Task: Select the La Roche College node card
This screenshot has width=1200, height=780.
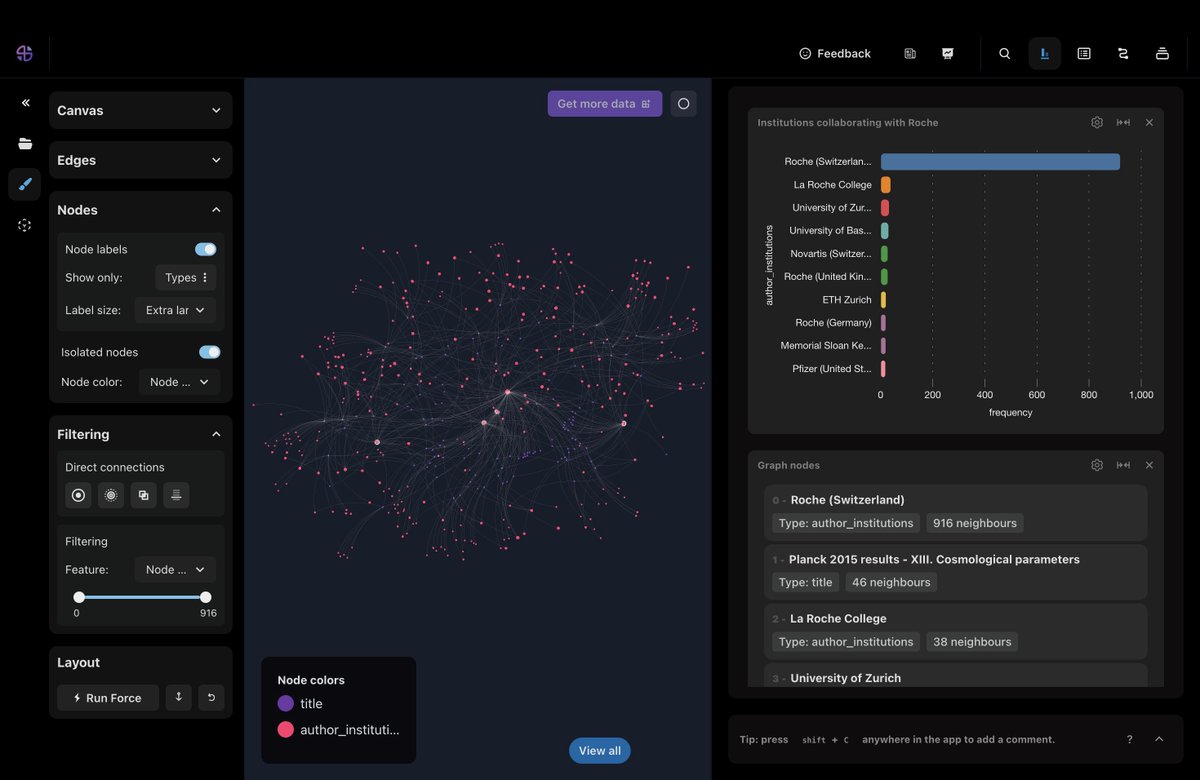Action: [x=955, y=631]
